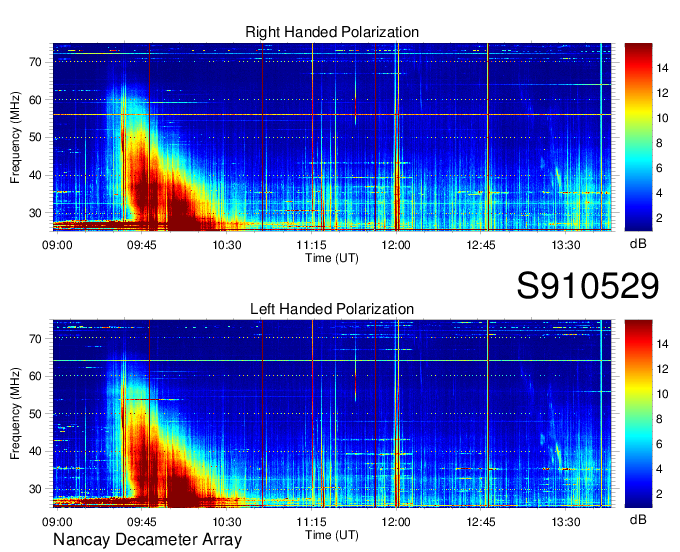Click '12:00' on the upper plot's time axis
This screenshot has width=680, height=552.
click(396, 245)
